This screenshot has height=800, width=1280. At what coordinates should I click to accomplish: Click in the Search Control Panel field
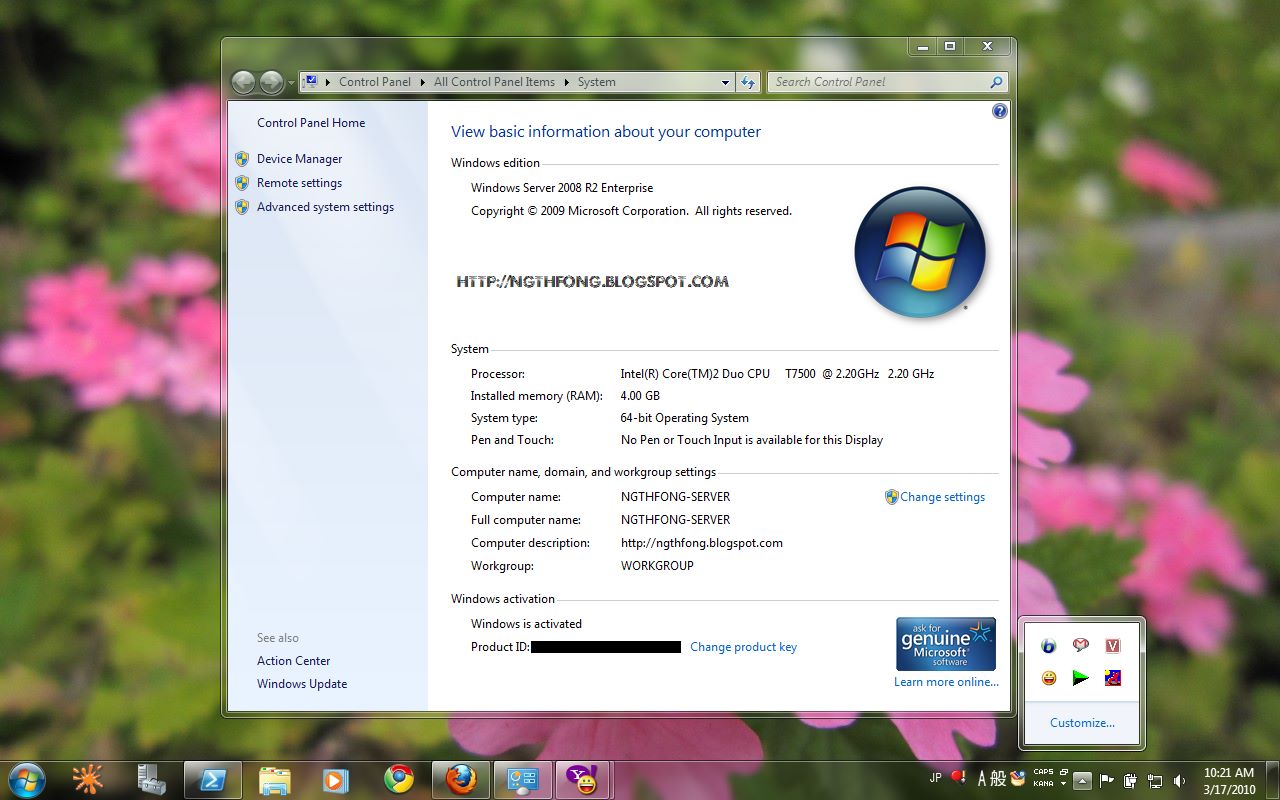878,82
